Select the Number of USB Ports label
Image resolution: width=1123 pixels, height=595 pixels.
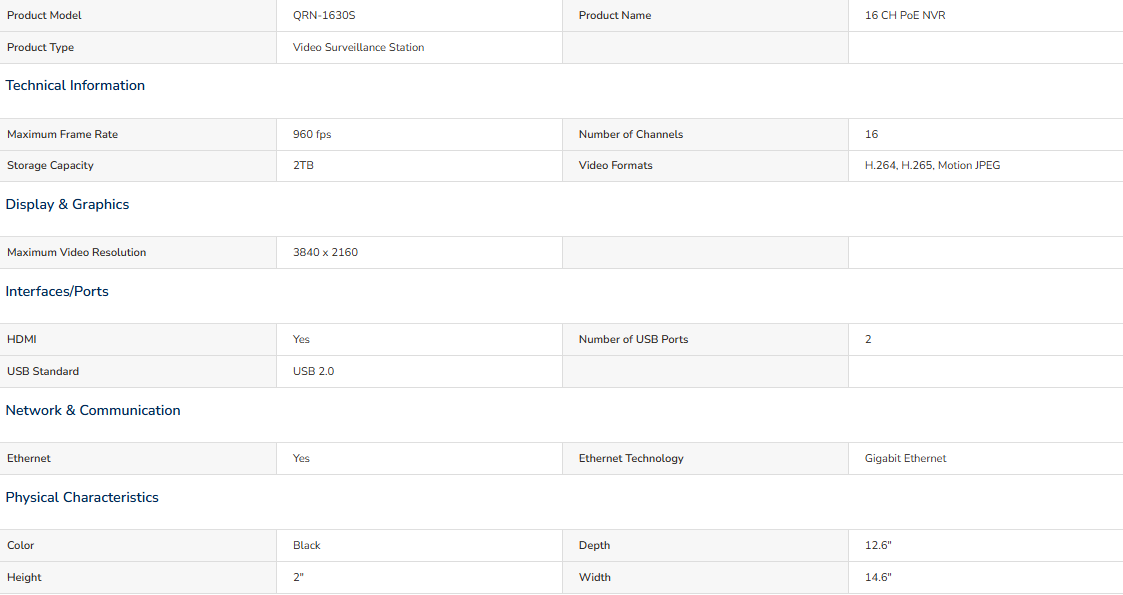pos(633,339)
